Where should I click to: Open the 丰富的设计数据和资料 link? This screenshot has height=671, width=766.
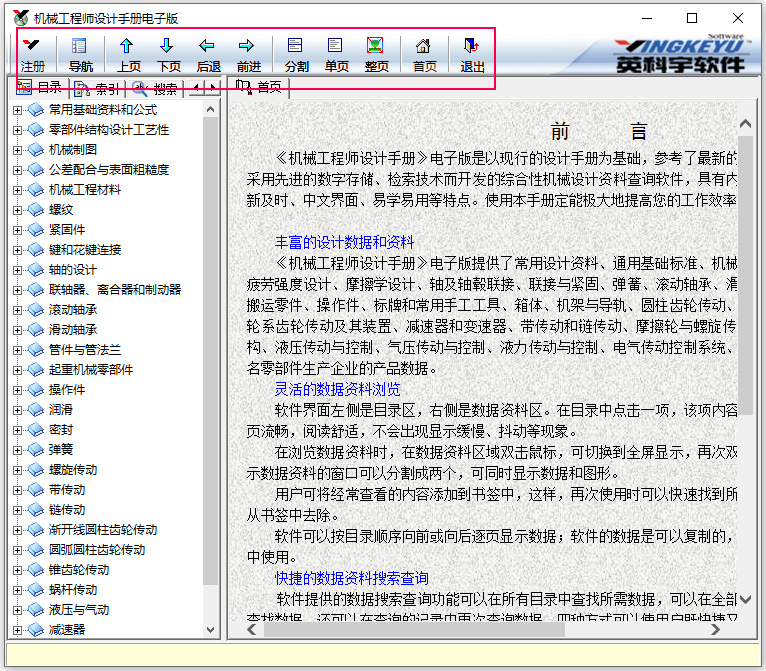click(344, 242)
